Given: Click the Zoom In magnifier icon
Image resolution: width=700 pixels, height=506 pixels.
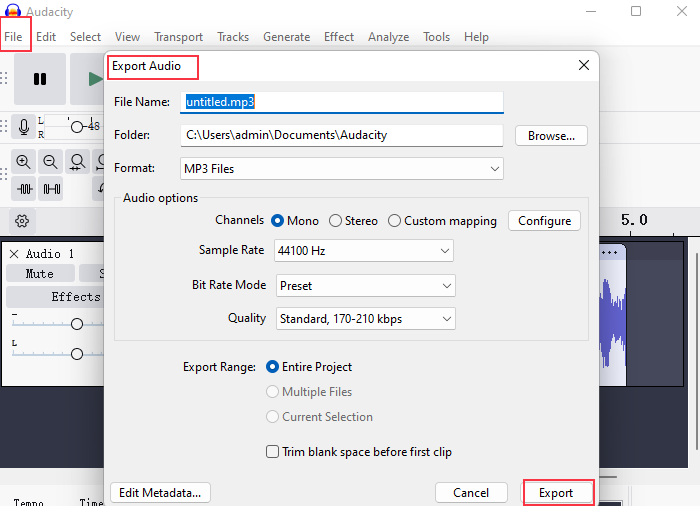Looking at the screenshot, I should pyautogui.click(x=23, y=162).
